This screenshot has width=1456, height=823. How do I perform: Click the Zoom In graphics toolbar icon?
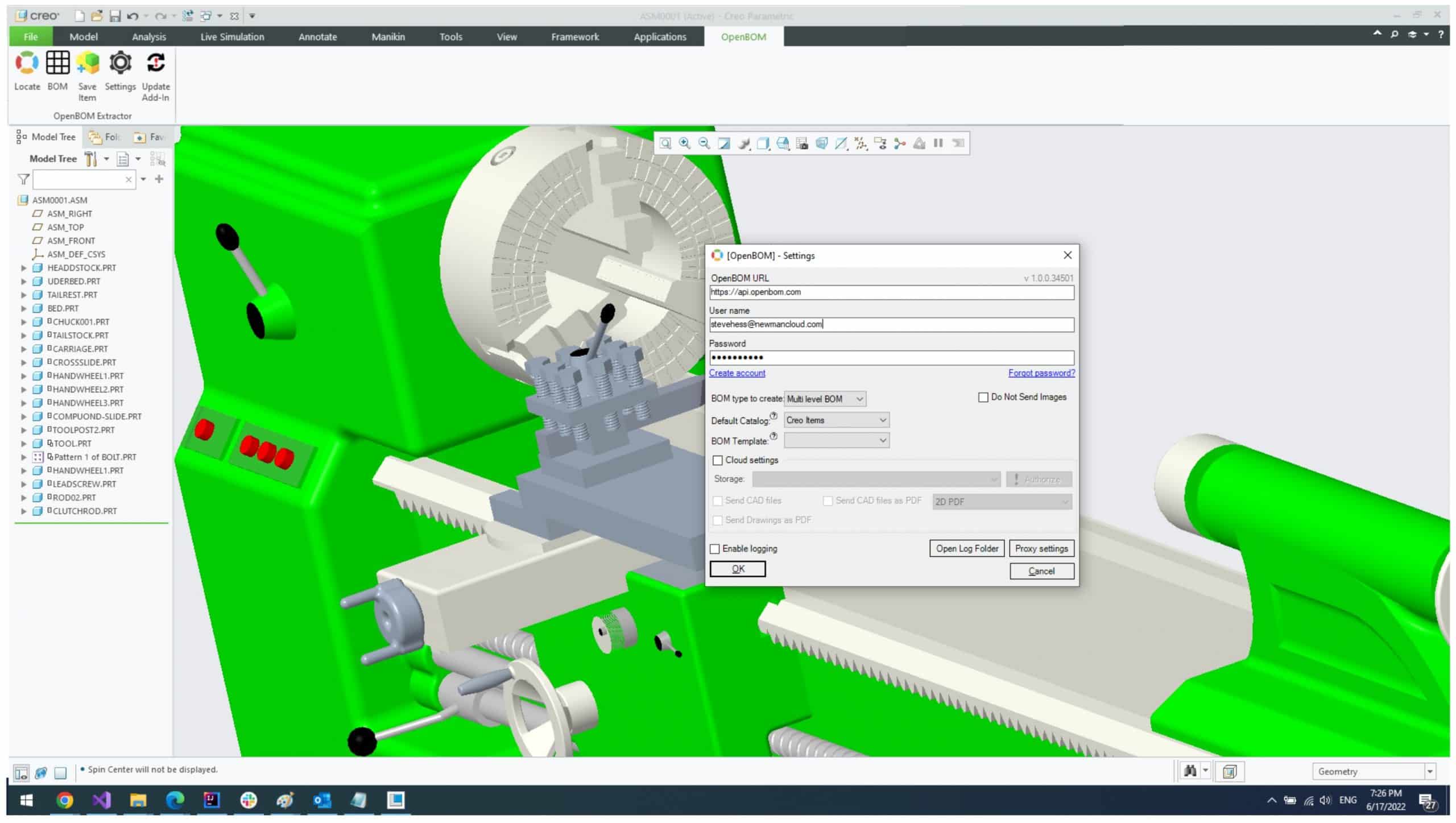685,143
